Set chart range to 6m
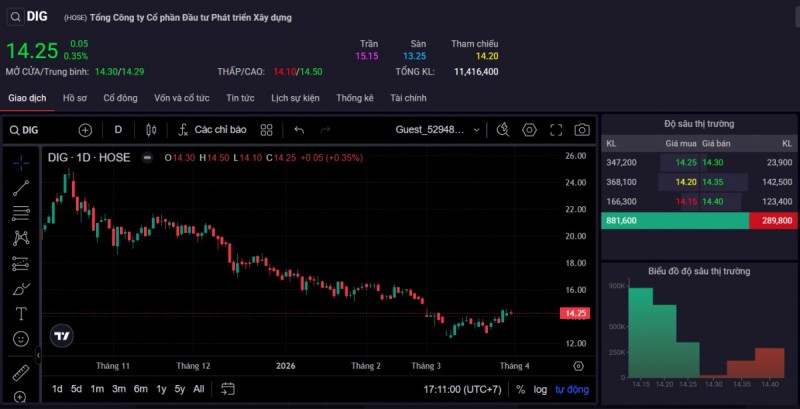Image resolution: width=800 pixels, height=409 pixels. 140,389
